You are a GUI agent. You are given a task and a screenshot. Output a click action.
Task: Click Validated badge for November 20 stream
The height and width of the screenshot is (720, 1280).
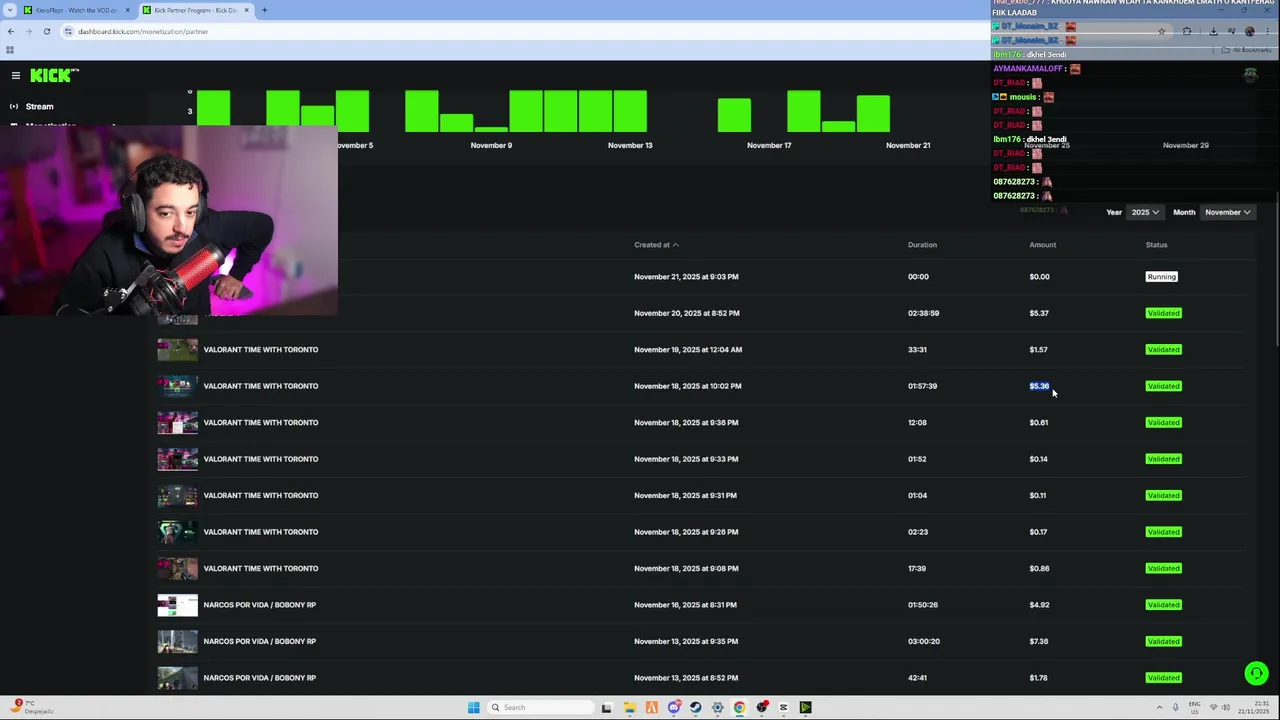tap(1163, 313)
